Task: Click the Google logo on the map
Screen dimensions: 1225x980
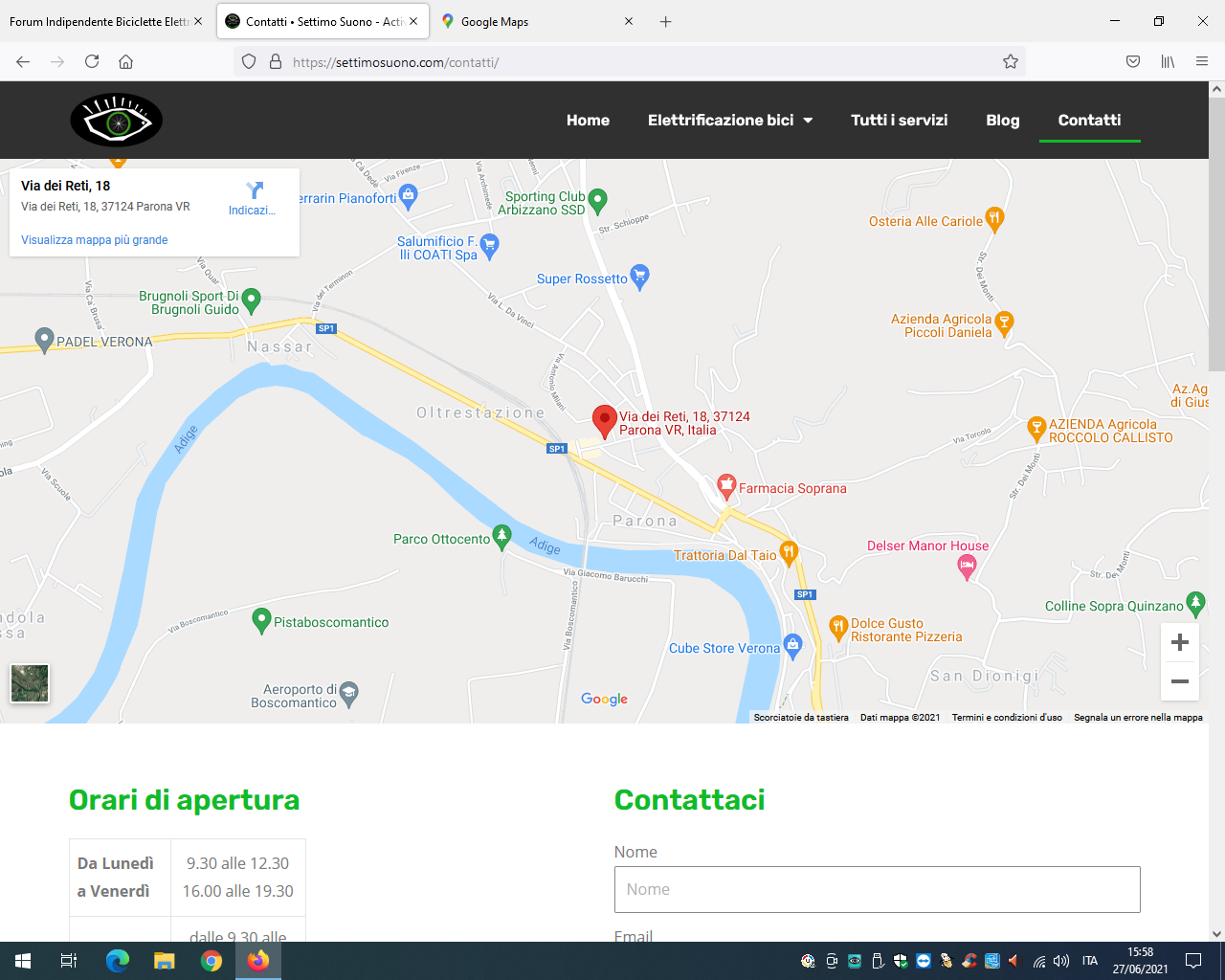Action: tap(605, 700)
